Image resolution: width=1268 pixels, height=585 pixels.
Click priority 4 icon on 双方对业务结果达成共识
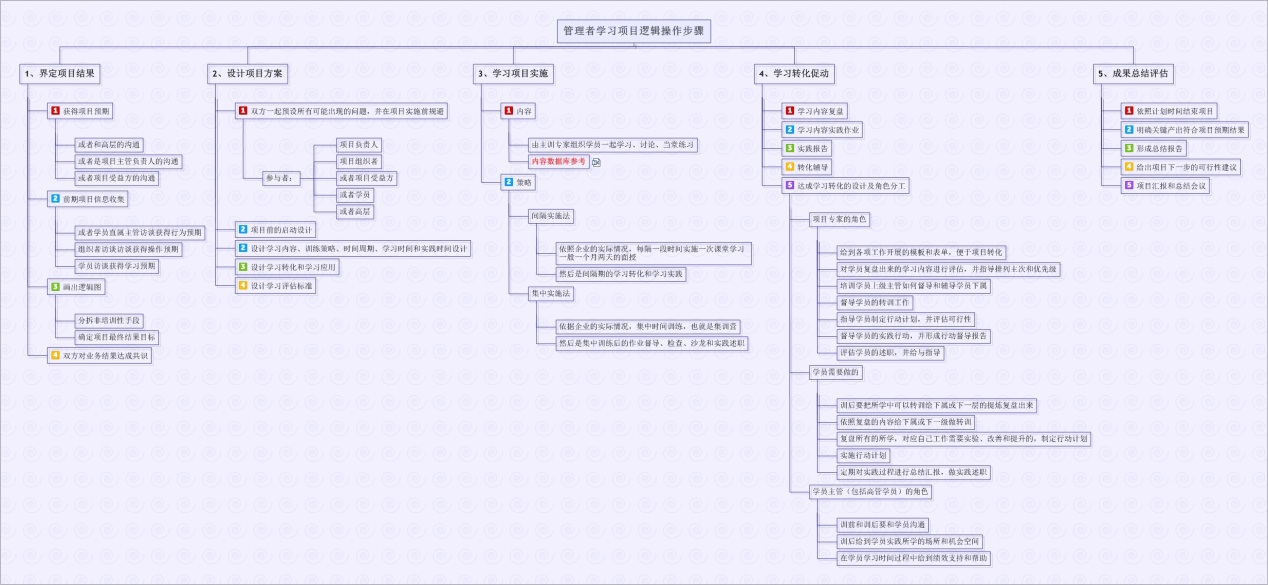[56, 355]
